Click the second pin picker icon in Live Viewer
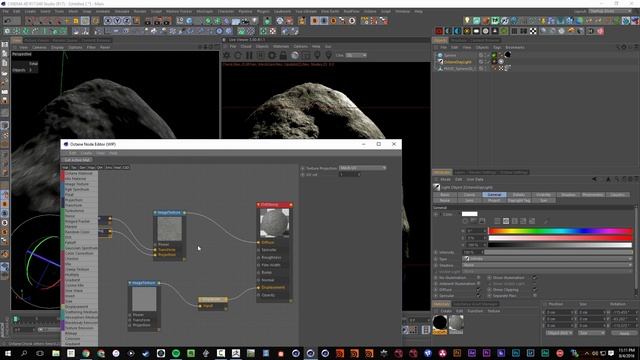 click(x=328, y=55)
